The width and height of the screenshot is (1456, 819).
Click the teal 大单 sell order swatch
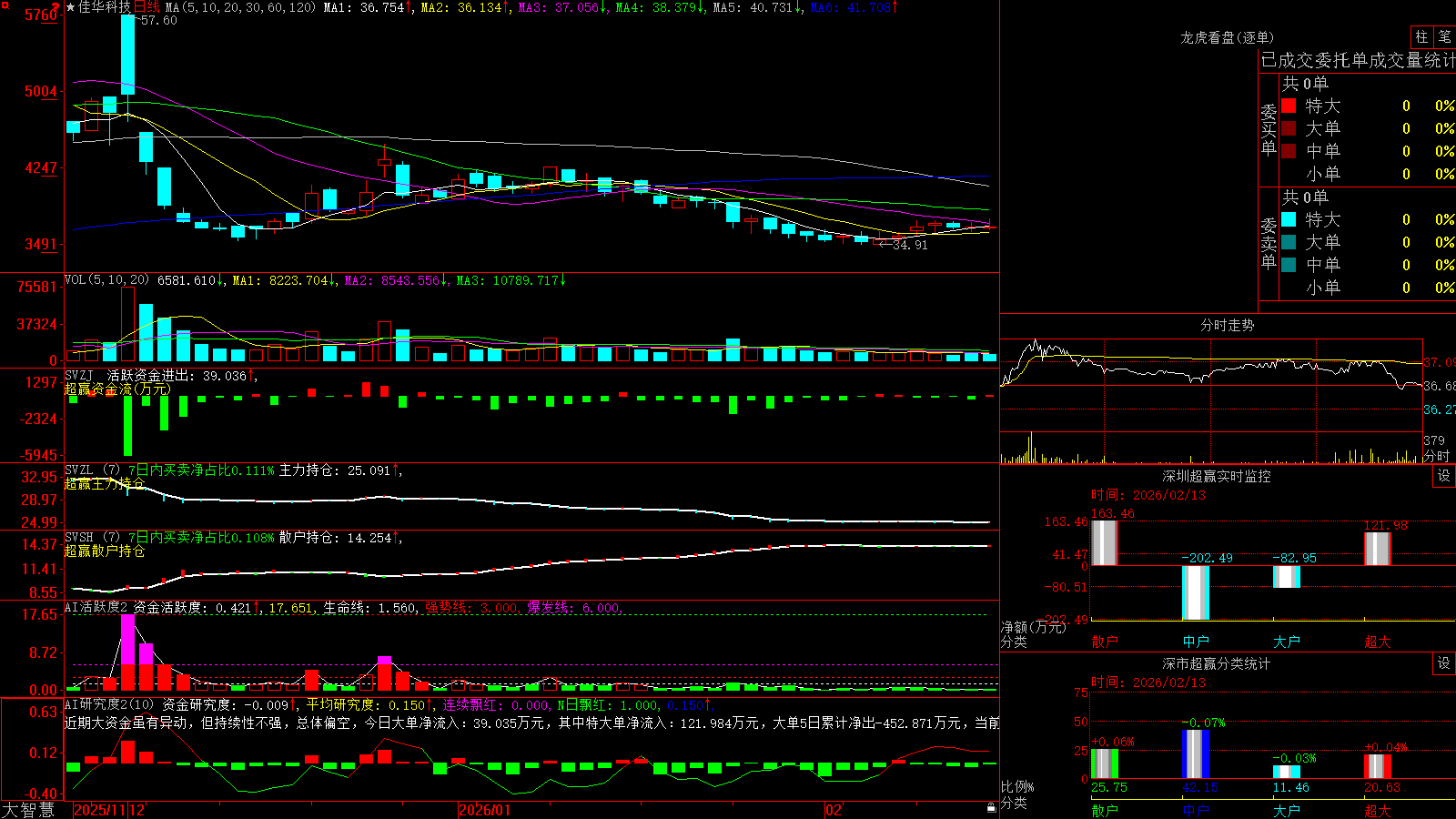1289,242
